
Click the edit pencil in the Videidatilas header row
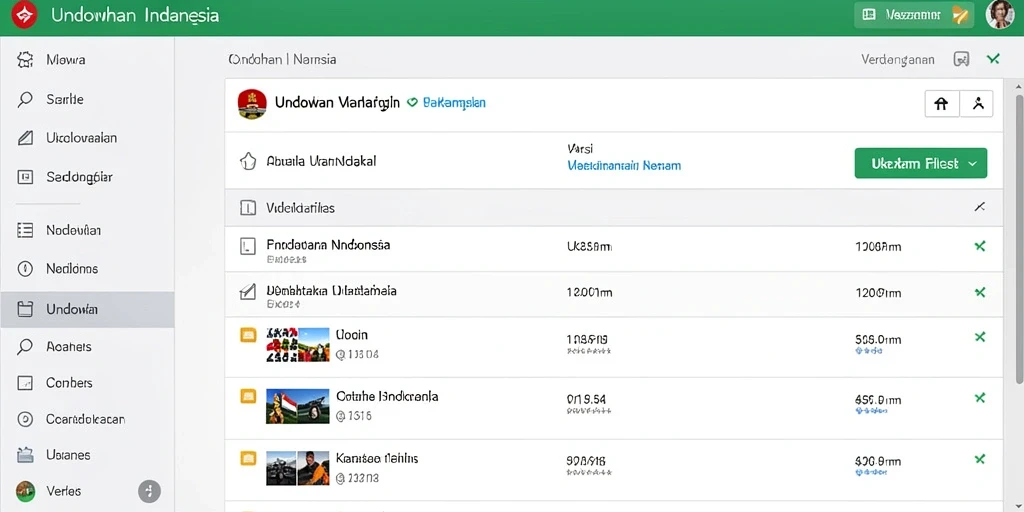[980, 208]
